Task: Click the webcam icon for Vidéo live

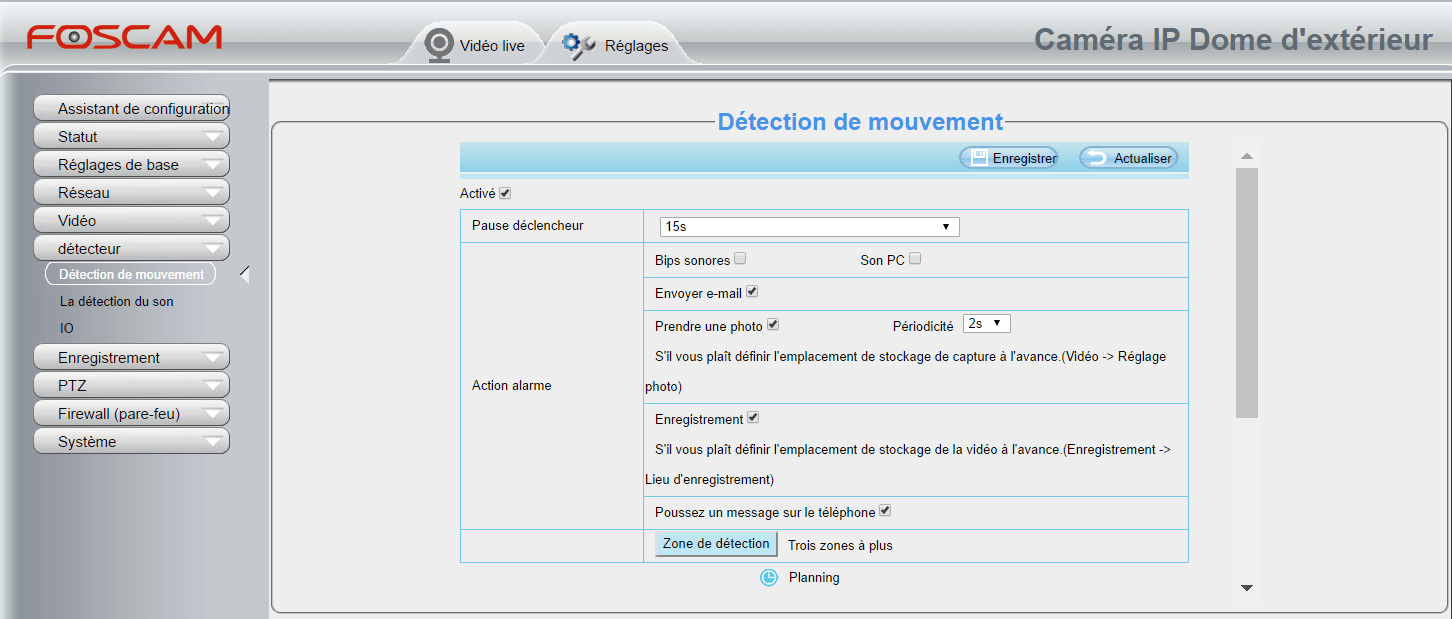Action: coord(439,45)
